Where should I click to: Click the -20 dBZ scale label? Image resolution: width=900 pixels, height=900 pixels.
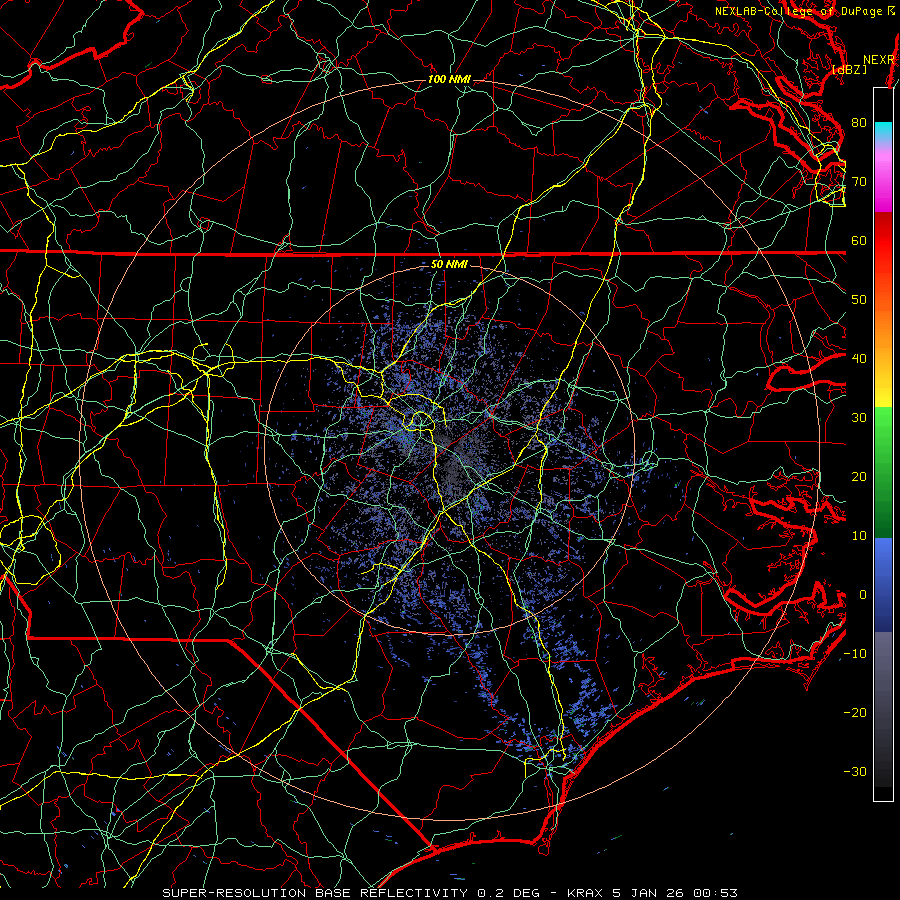[855, 713]
